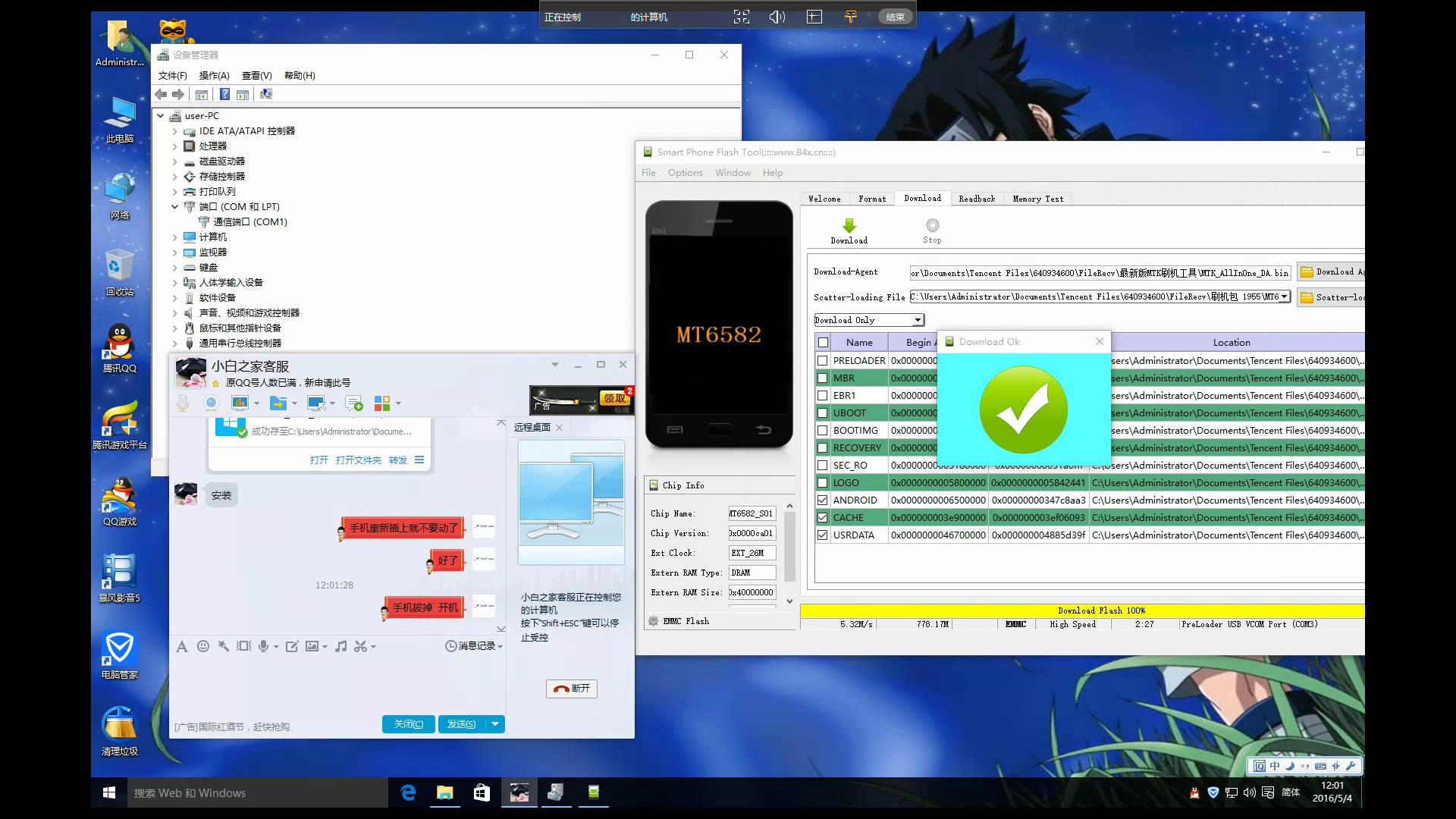Open the Window menu in Flash Tool
This screenshot has width=1456, height=819.
[733, 173]
